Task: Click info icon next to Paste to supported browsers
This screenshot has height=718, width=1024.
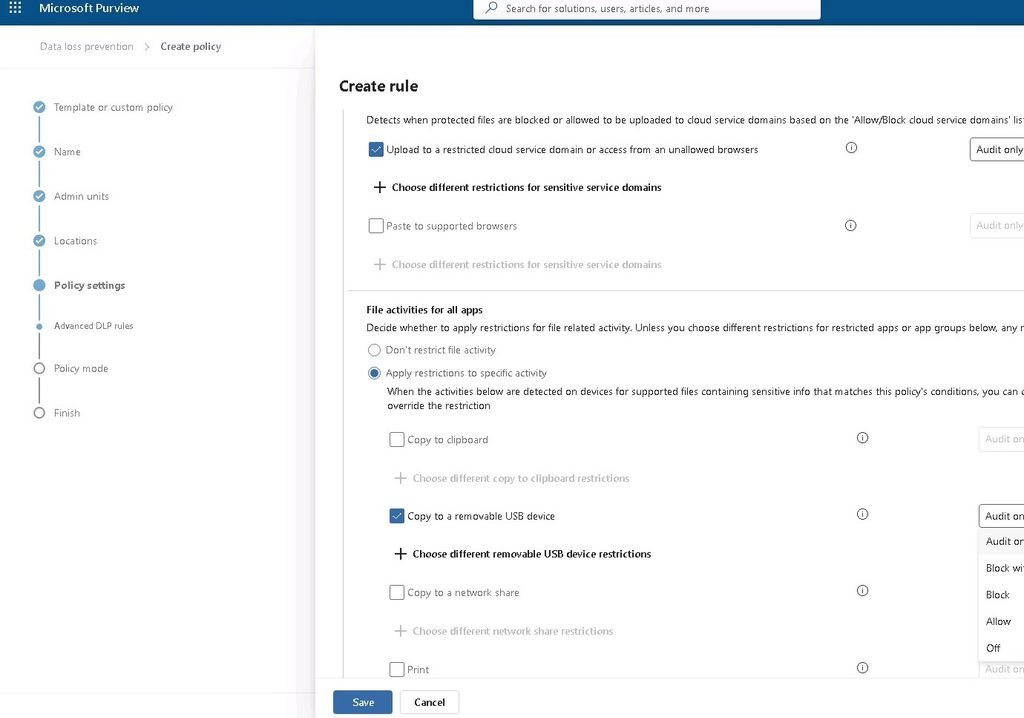Action: pyautogui.click(x=850, y=225)
